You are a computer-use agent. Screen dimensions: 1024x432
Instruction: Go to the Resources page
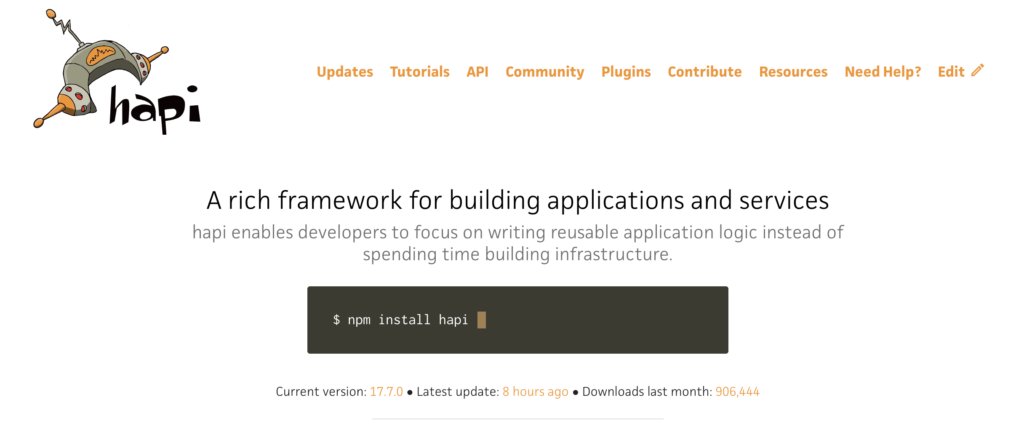793,72
